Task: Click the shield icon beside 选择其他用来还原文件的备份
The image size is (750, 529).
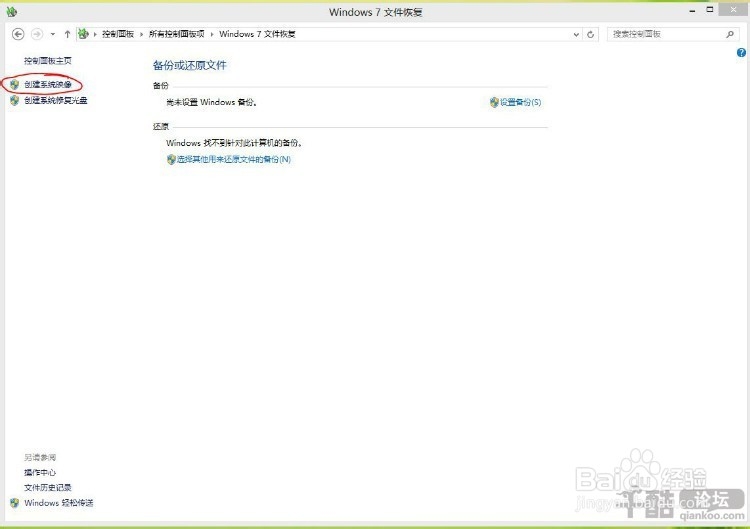Action: pos(171,159)
